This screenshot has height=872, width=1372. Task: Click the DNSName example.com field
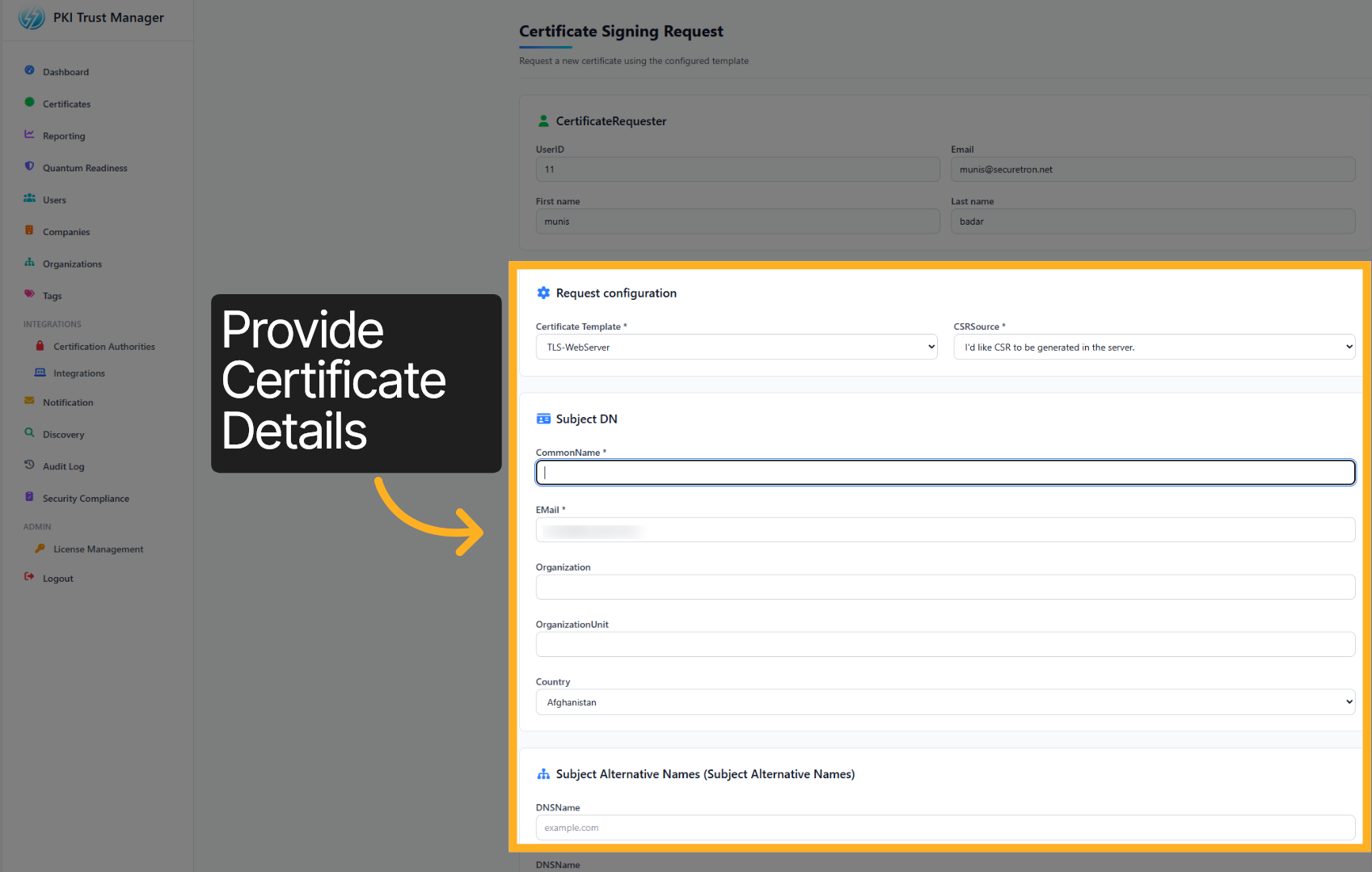point(944,828)
